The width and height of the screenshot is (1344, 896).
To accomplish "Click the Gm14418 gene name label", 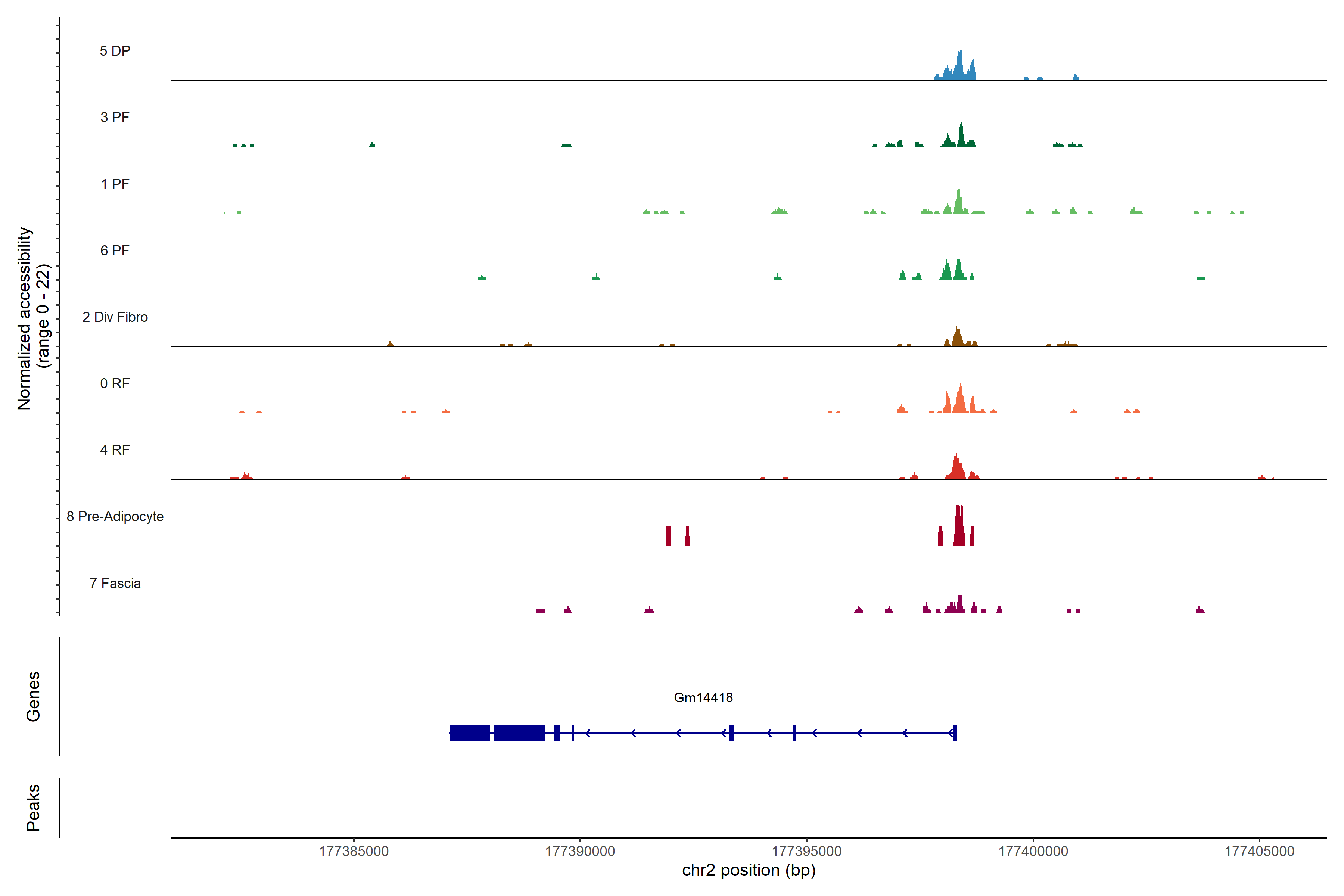I will click(x=703, y=697).
